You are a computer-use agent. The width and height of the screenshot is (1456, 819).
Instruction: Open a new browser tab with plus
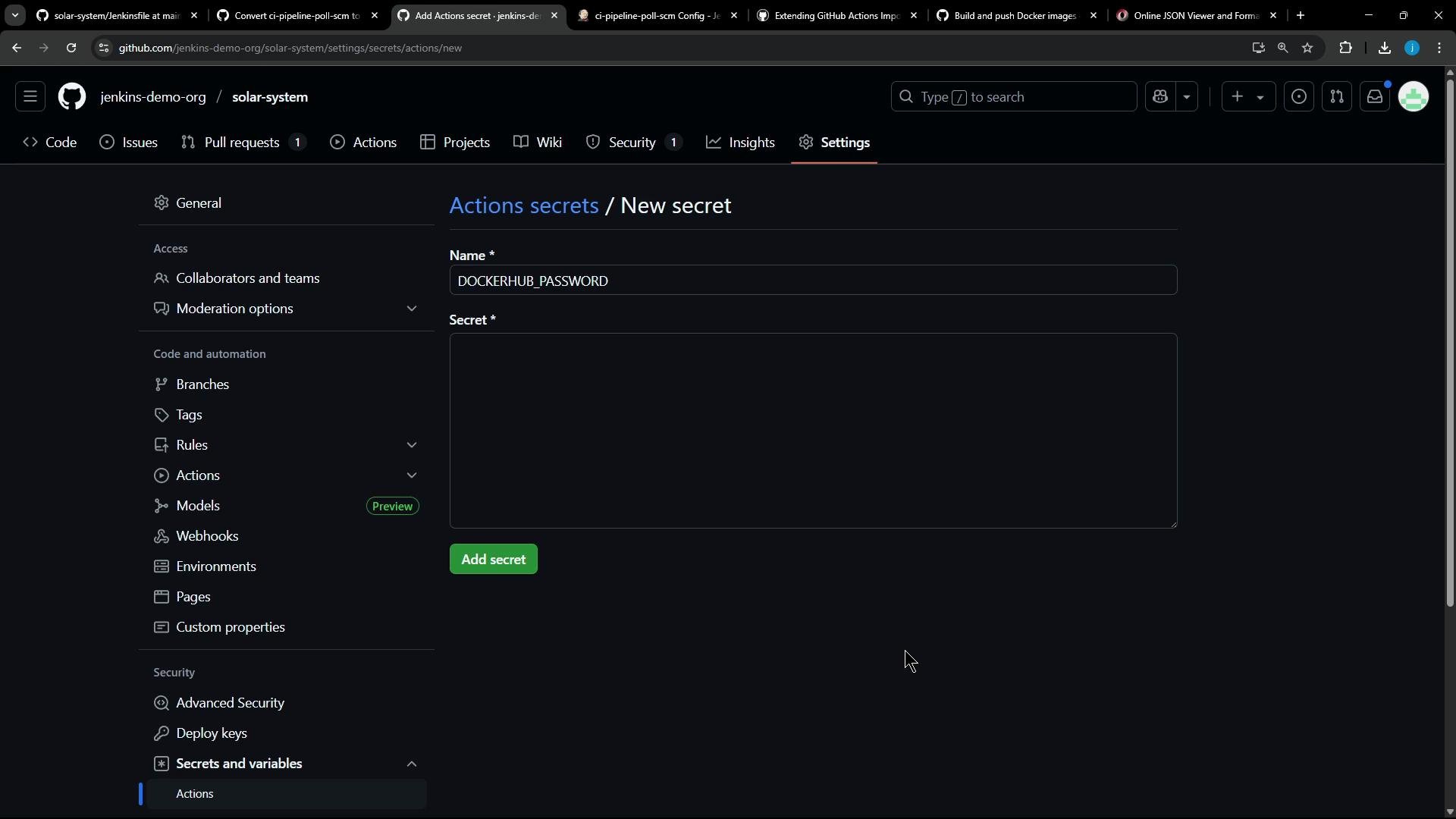pyautogui.click(x=1301, y=15)
